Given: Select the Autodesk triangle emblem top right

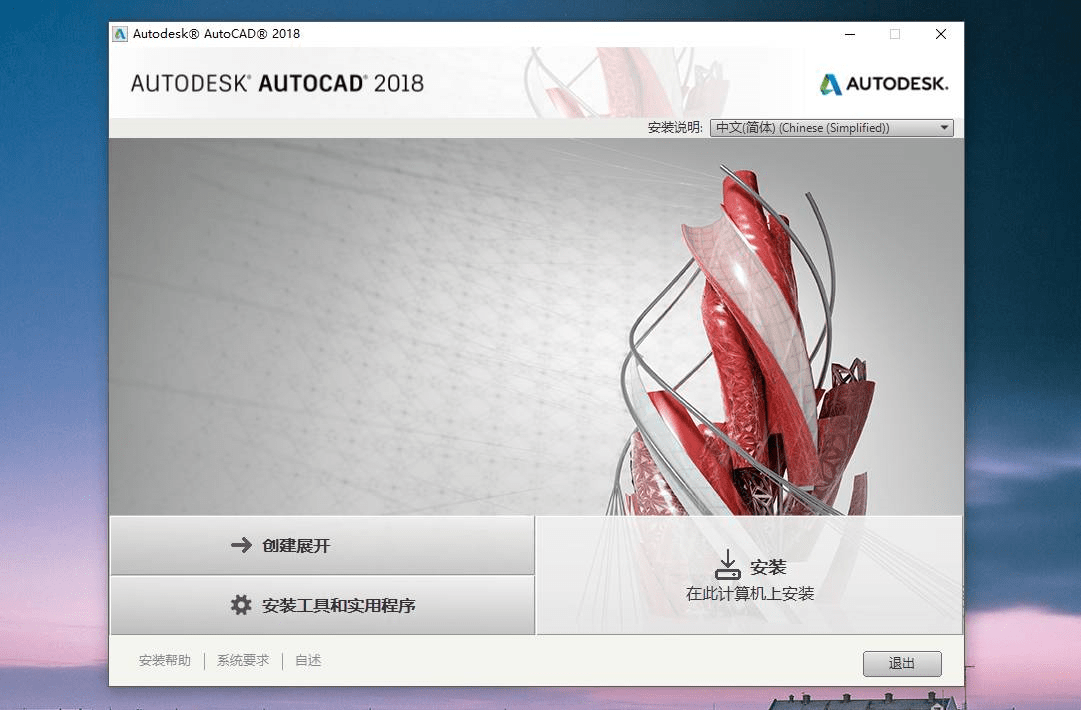Looking at the screenshot, I should (x=831, y=85).
